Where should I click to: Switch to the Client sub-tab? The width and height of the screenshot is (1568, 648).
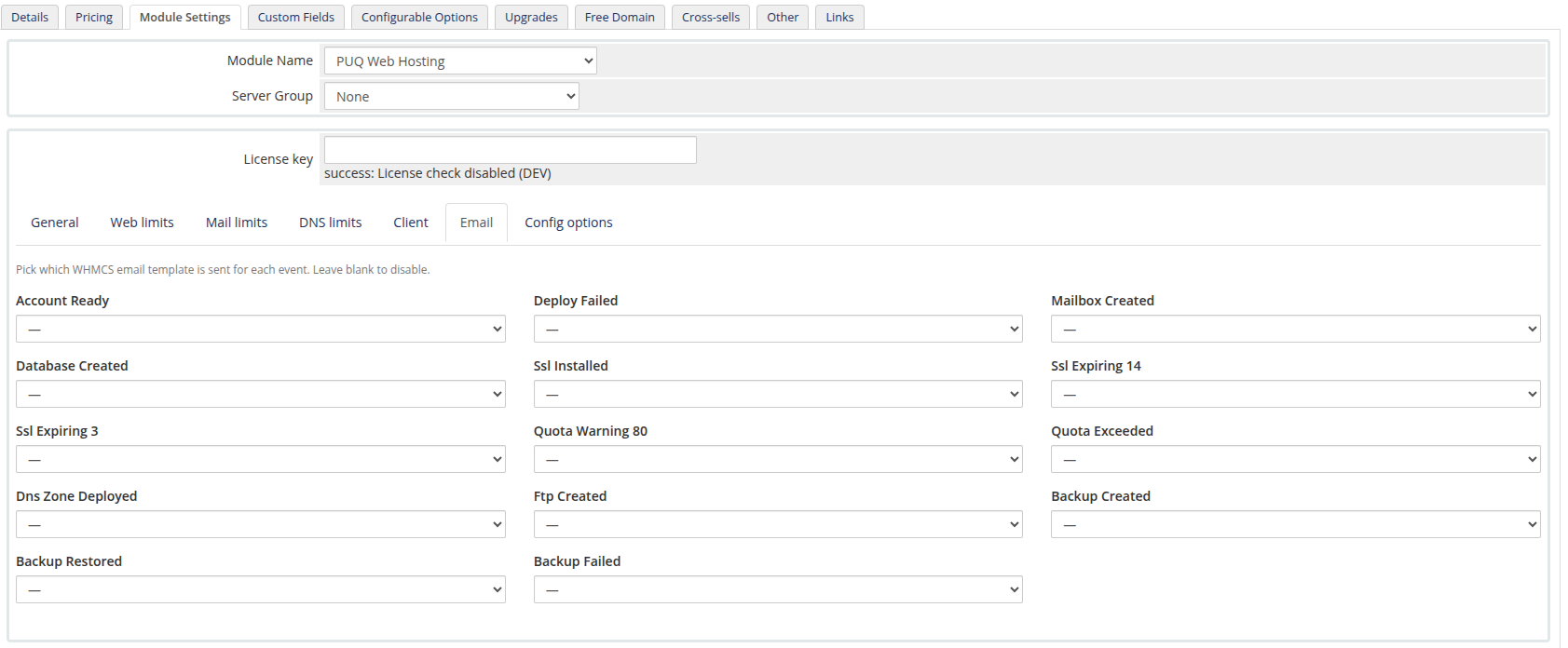[x=411, y=223]
